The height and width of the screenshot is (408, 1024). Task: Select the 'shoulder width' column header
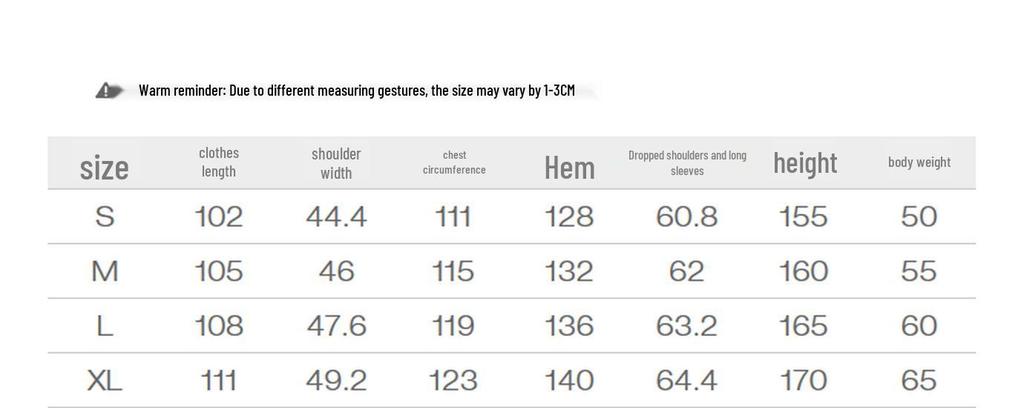(336, 163)
